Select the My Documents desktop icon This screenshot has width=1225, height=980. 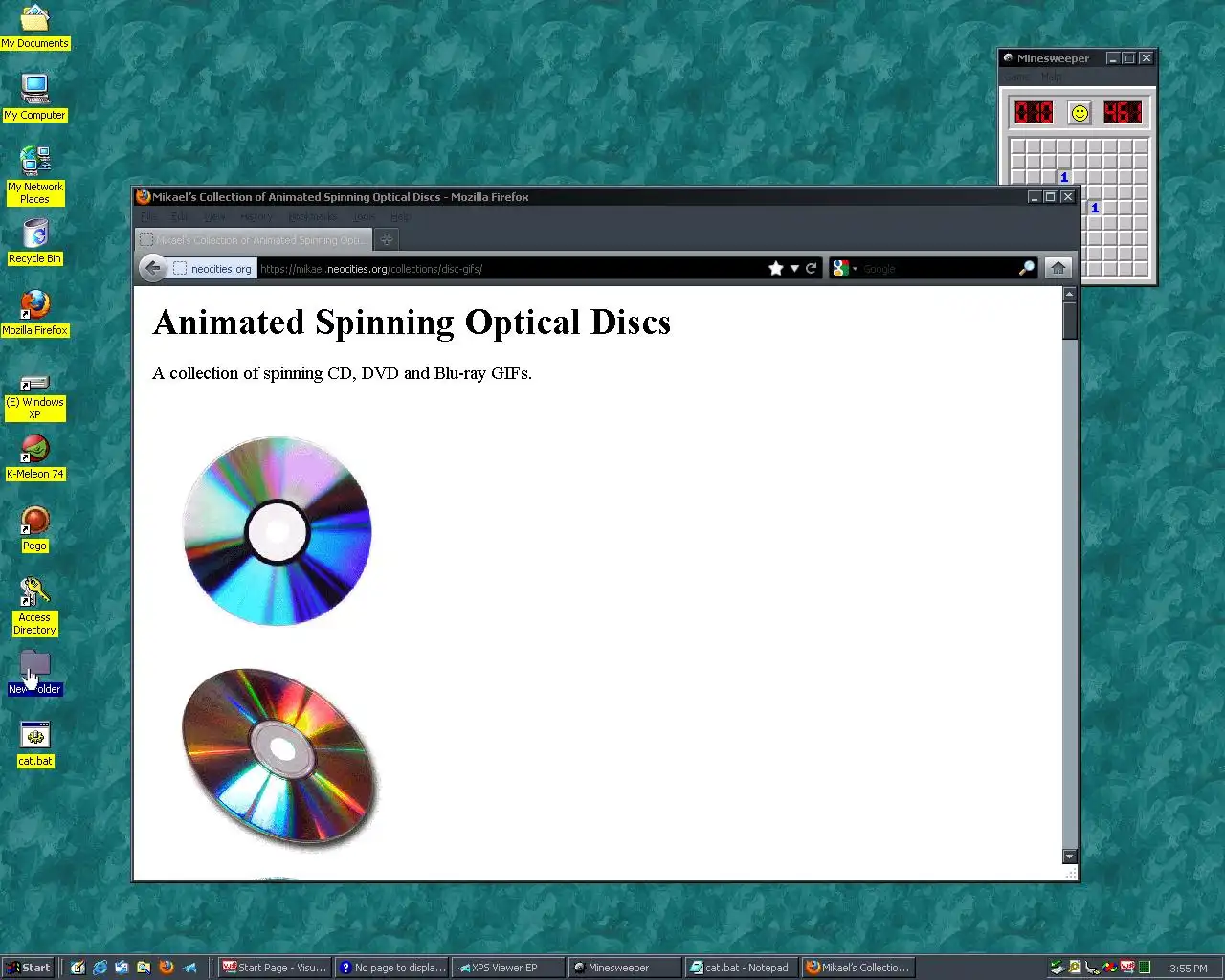click(34, 27)
